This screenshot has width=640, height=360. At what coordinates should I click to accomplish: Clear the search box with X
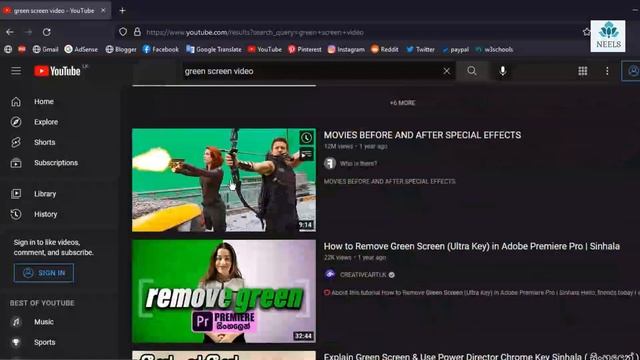point(447,71)
